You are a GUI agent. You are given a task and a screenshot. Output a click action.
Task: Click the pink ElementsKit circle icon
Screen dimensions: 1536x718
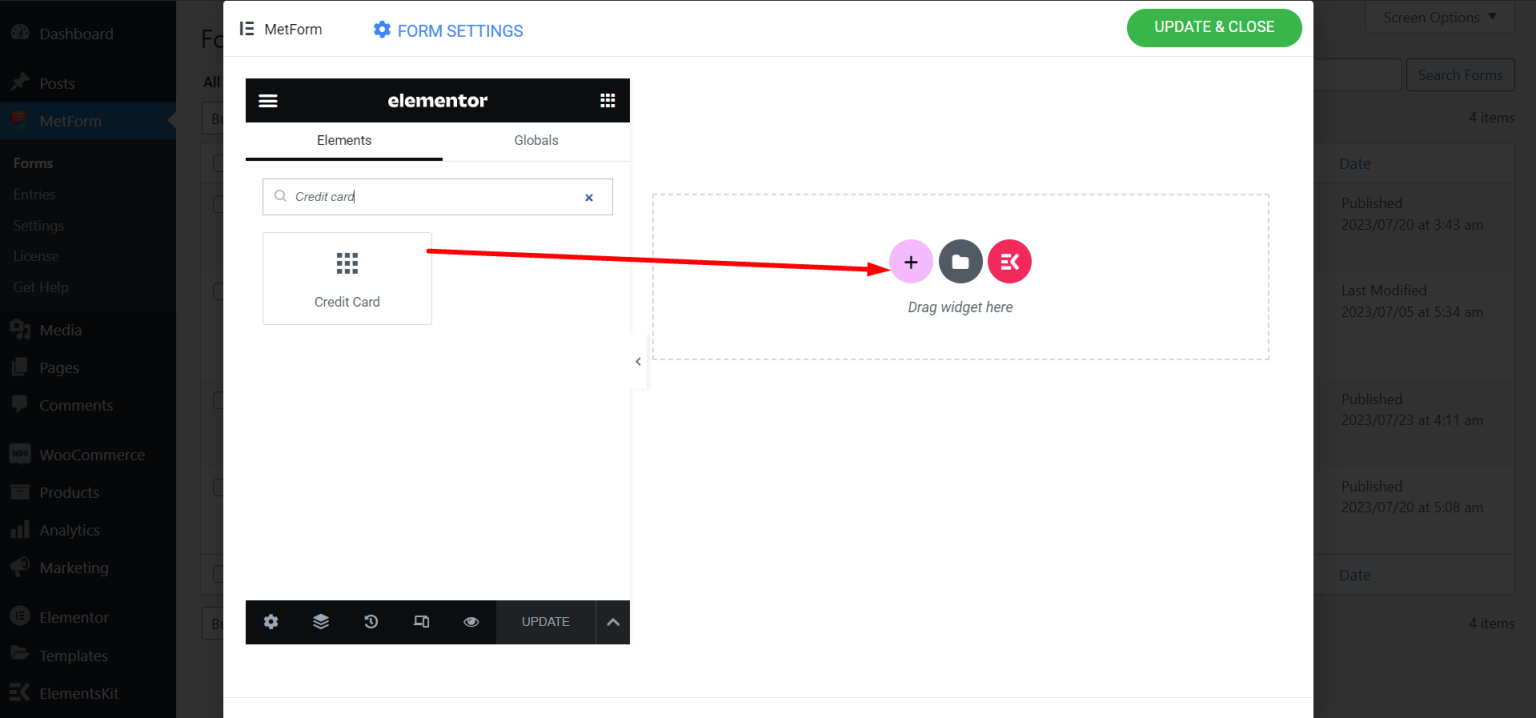1009,261
